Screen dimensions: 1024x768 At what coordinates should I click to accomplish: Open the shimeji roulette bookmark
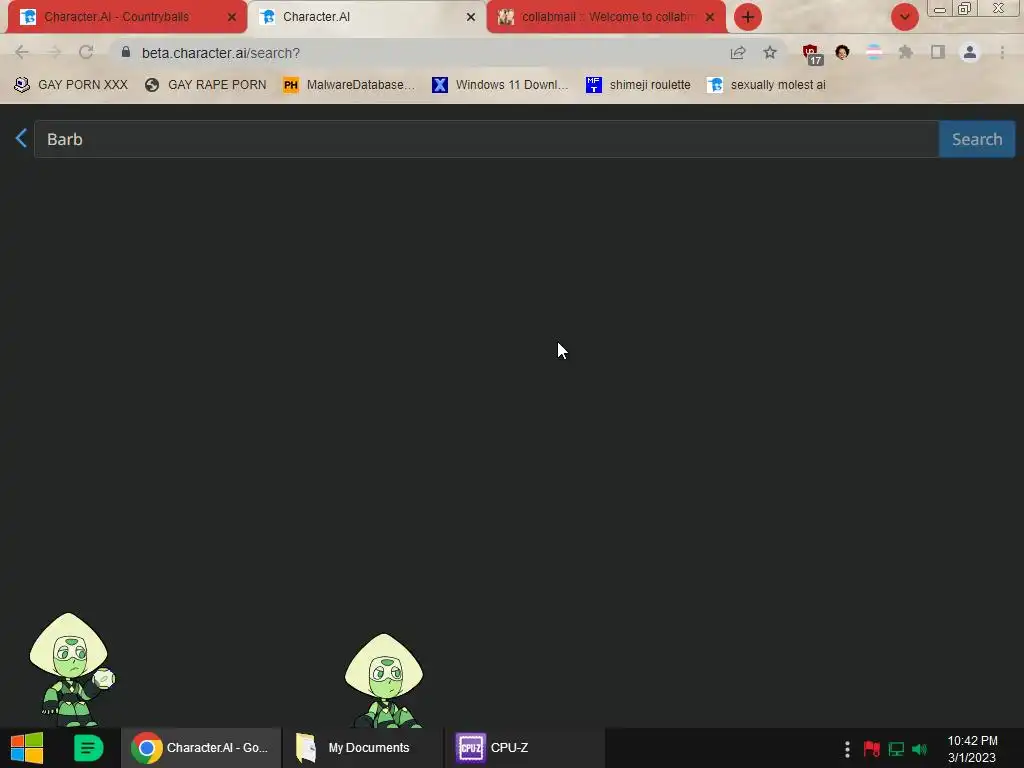coord(638,85)
